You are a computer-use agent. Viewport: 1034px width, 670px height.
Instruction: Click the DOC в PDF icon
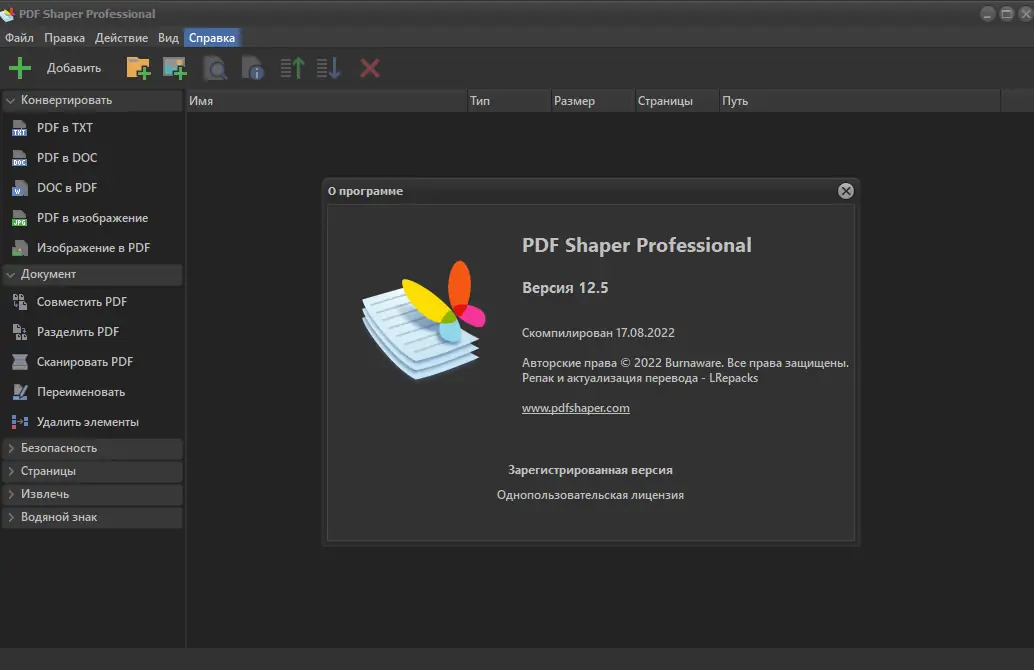pos(20,189)
